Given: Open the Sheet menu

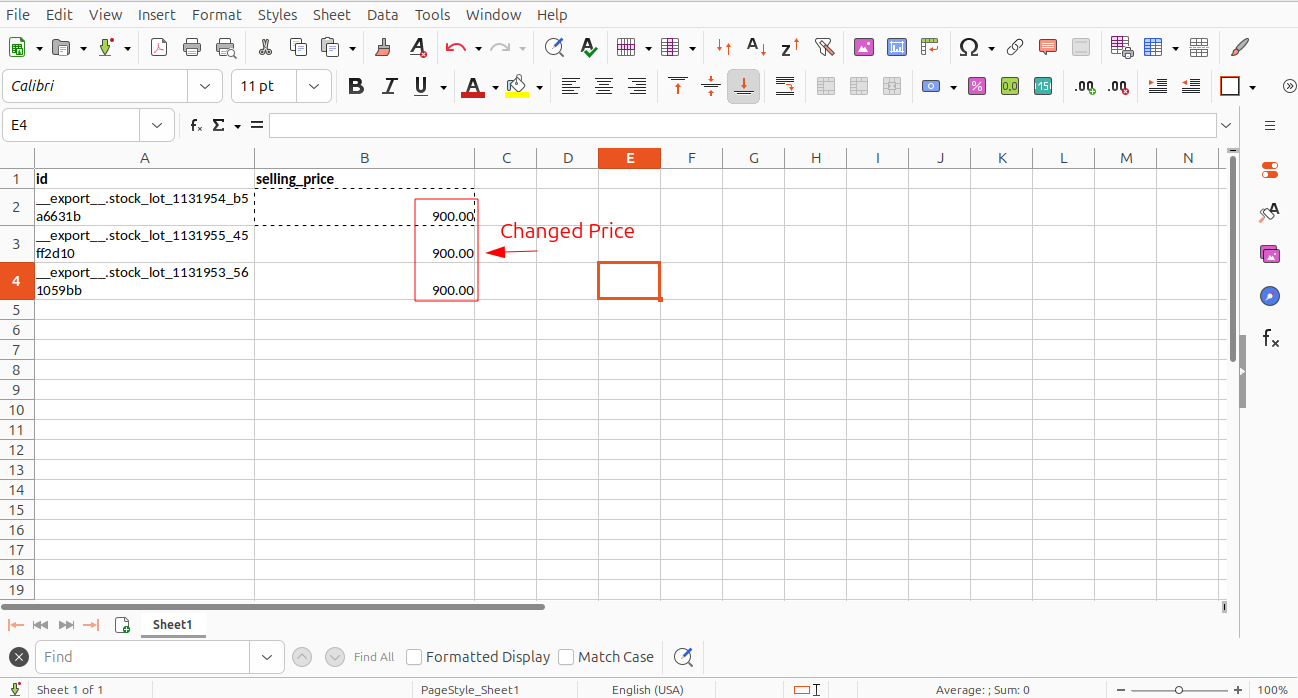Looking at the screenshot, I should tap(331, 15).
